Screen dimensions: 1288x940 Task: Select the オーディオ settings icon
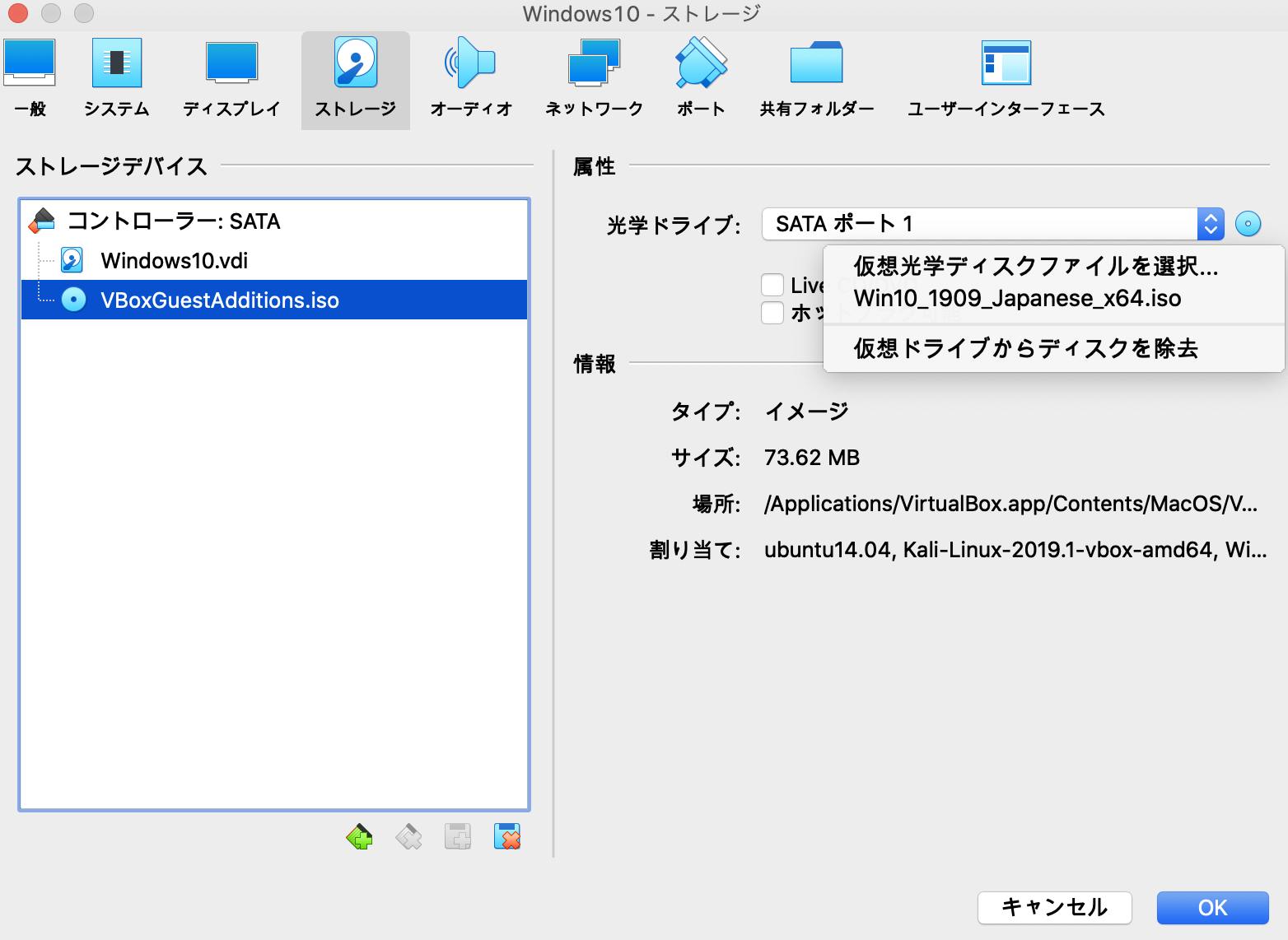(x=470, y=78)
